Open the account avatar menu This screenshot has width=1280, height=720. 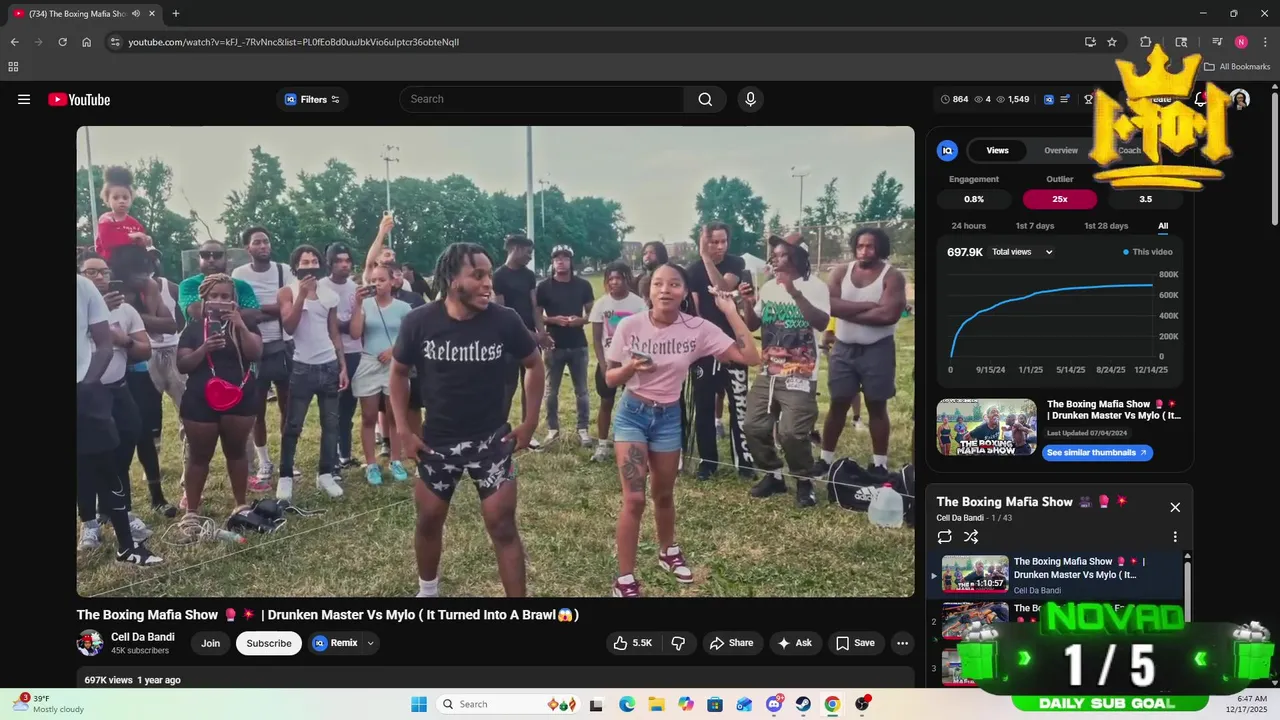pos(1239,99)
